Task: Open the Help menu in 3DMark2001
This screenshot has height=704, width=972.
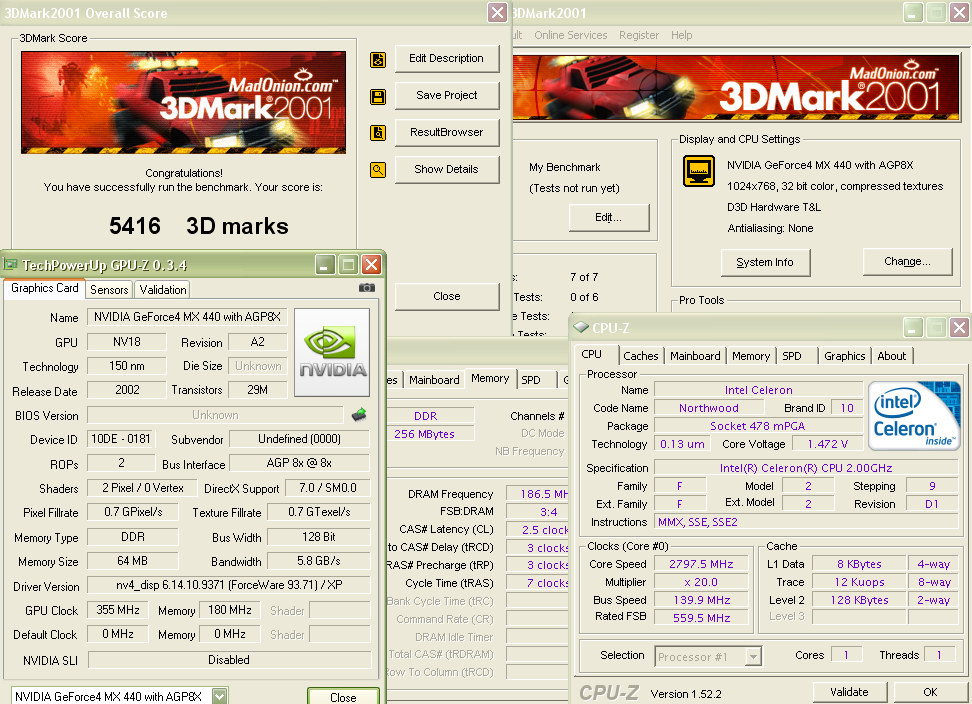Action: point(681,35)
